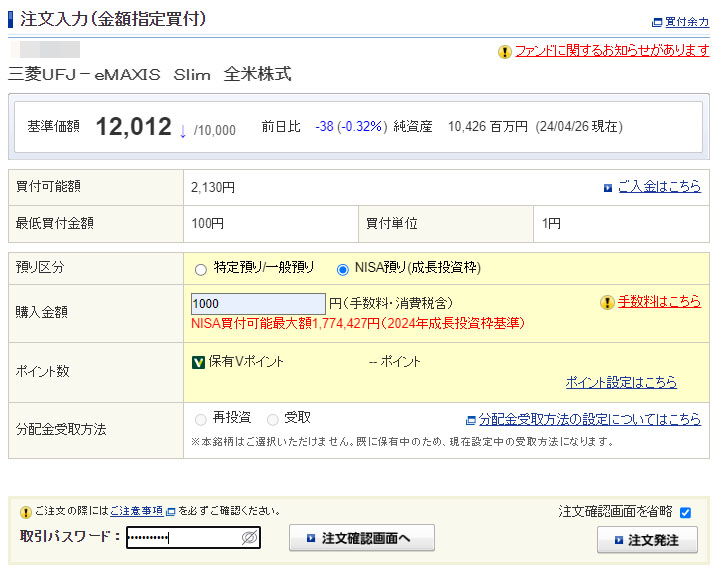Focus the 取引パスワード field
The height and width of the screenshot is (574, 718).
pos(182,538)
